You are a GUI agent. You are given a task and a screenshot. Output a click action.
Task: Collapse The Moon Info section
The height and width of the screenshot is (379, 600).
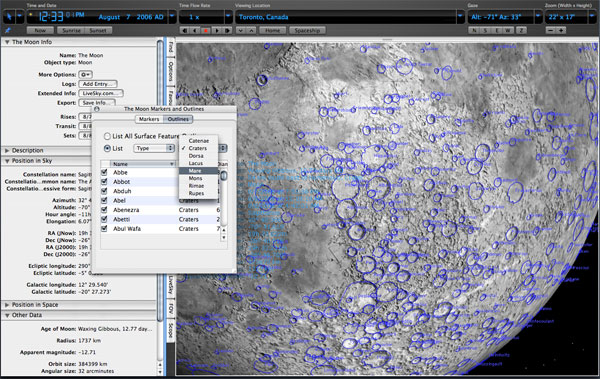[7, 42]
